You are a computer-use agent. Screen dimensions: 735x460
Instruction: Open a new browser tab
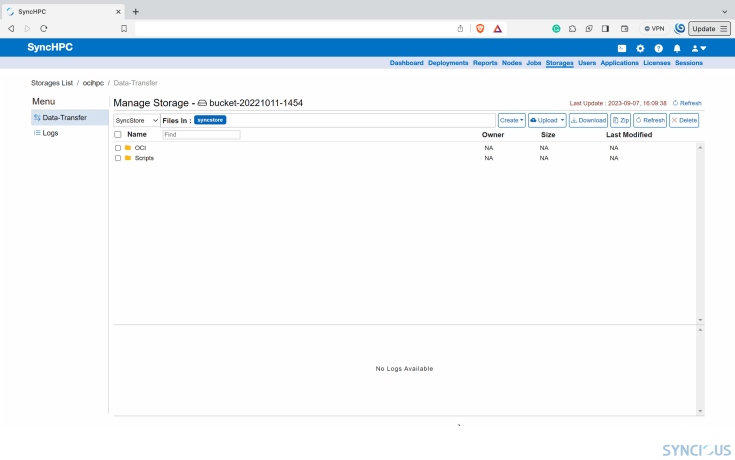pyautogui.click(x=135, y=12)
